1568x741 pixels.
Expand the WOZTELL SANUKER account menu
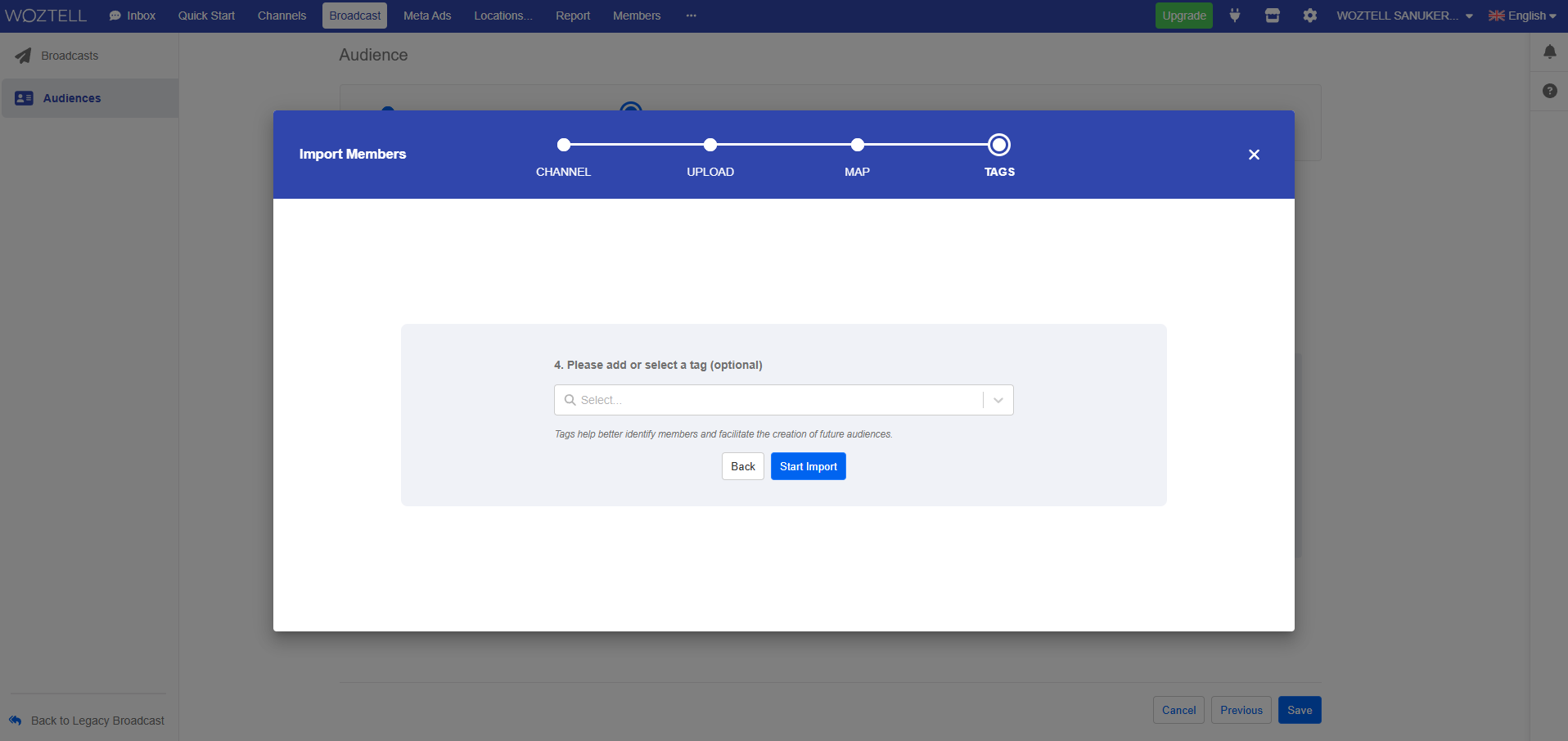pyautogui.click(x=1403, y=15)
